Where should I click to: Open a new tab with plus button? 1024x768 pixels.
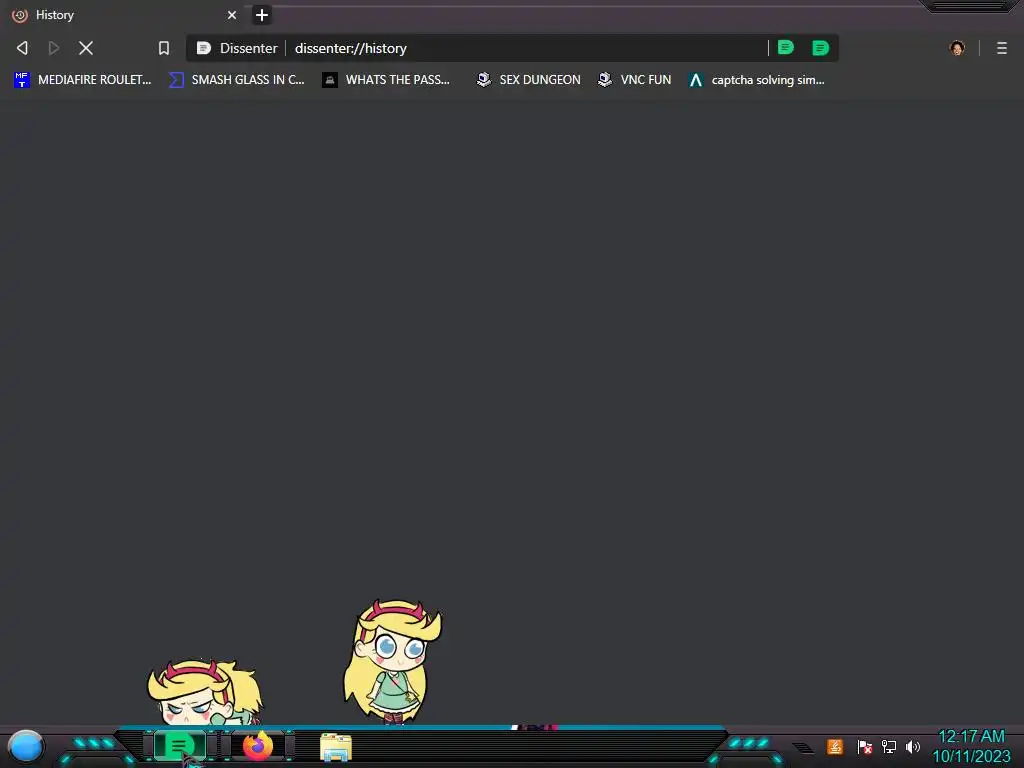(x=262, y=15)
